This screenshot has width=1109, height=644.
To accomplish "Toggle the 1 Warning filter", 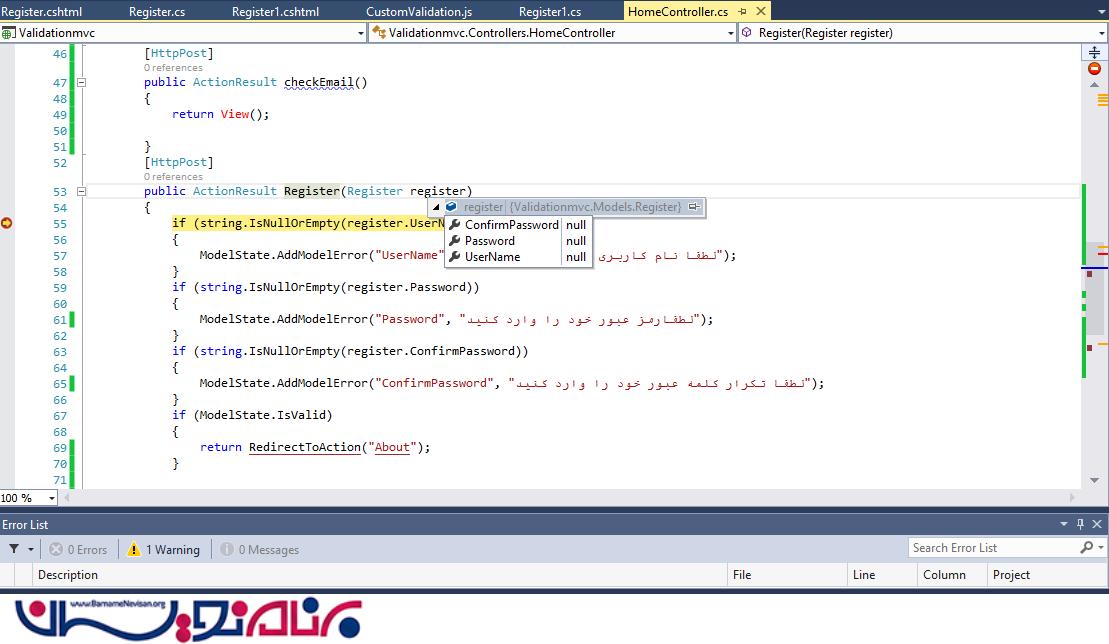I will (163, 549).
